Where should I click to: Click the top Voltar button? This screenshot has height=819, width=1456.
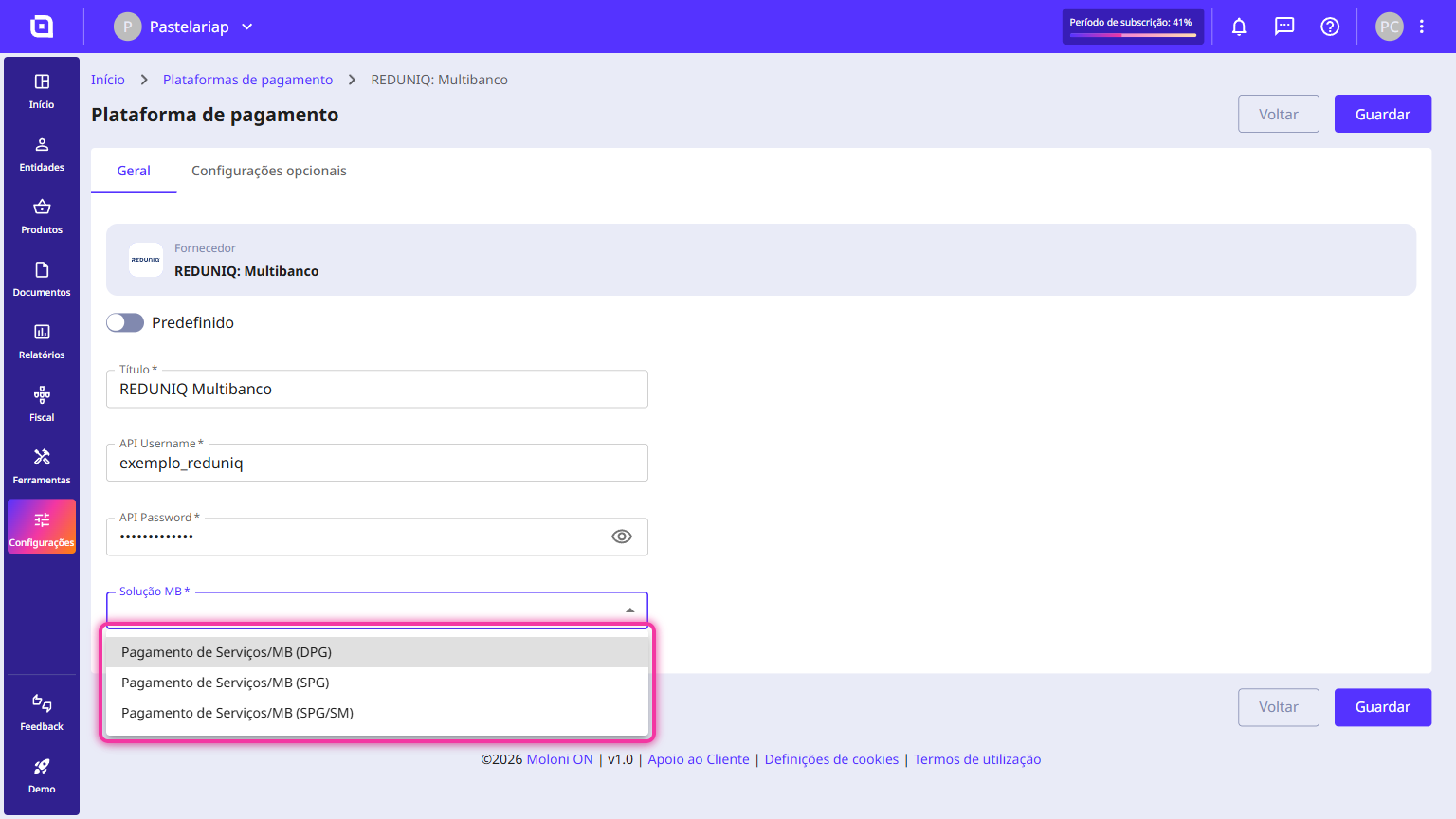1279,114
